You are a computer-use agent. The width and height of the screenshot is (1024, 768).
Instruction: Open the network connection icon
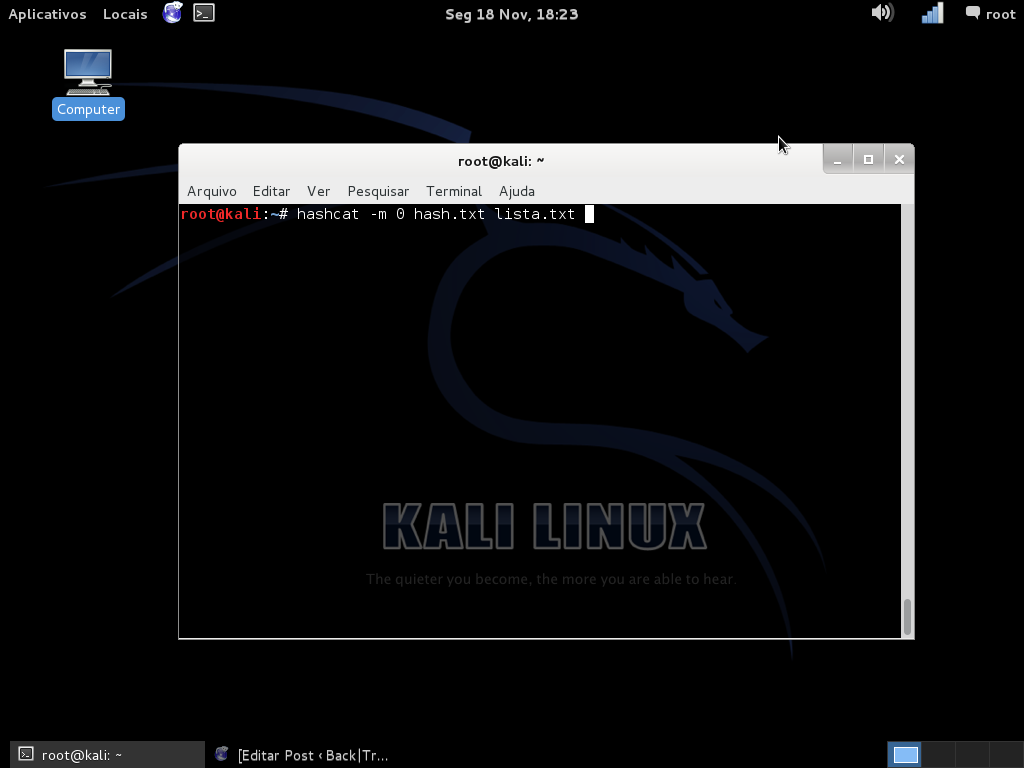[933, 13]
